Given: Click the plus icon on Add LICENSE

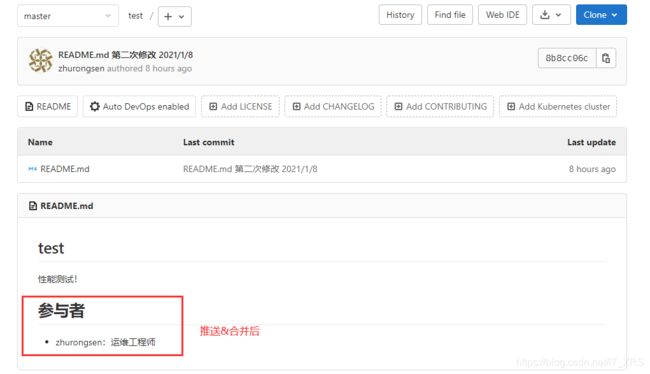Looking at the screenshot, I should pos(213,107).
